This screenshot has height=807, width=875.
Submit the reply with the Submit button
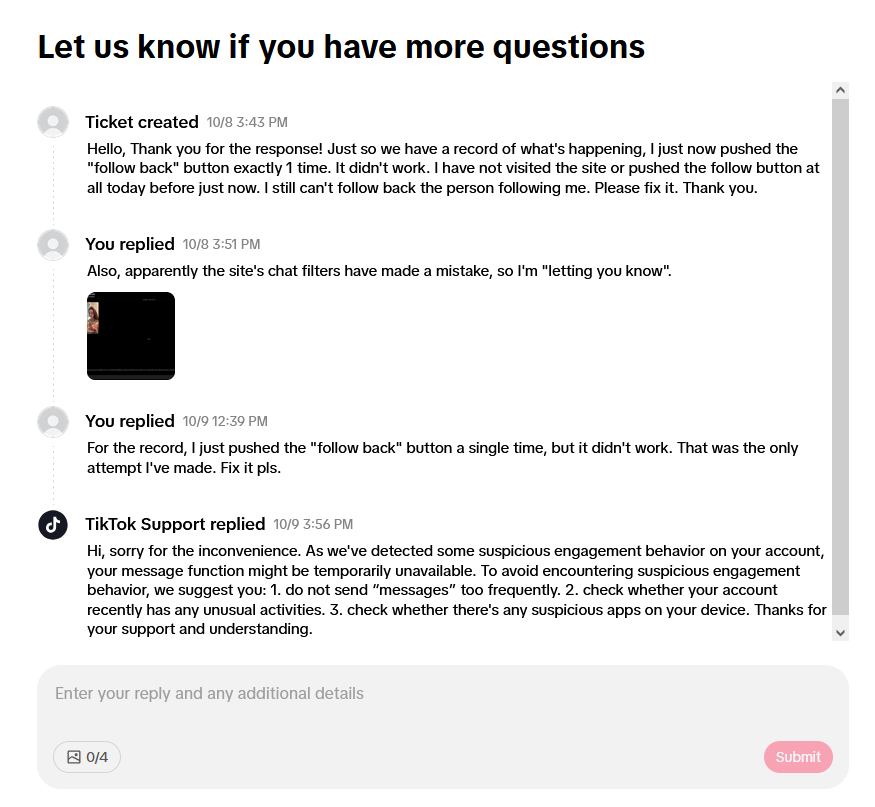click(798, 757)
